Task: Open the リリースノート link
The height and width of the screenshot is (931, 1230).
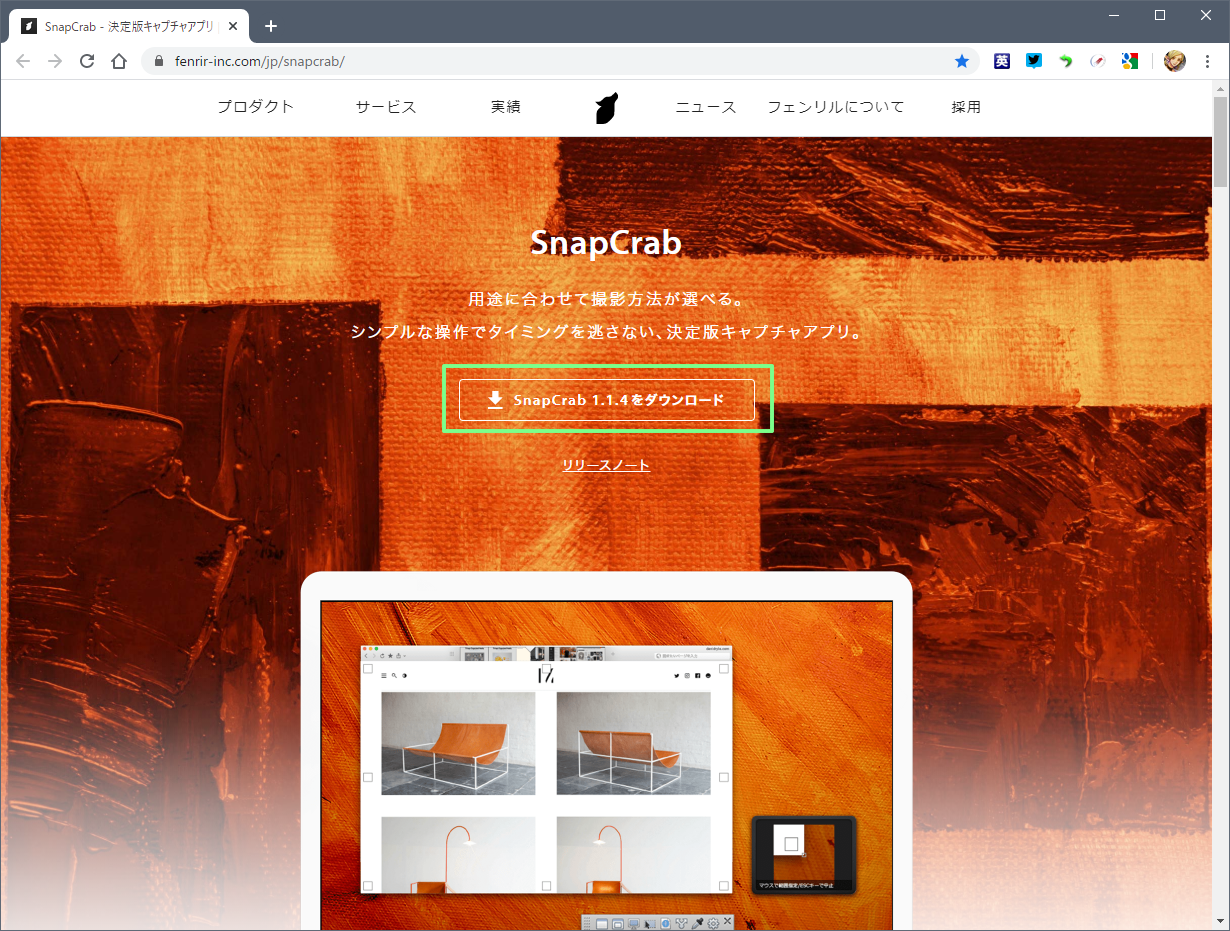Action: click(x=606, y=465)
